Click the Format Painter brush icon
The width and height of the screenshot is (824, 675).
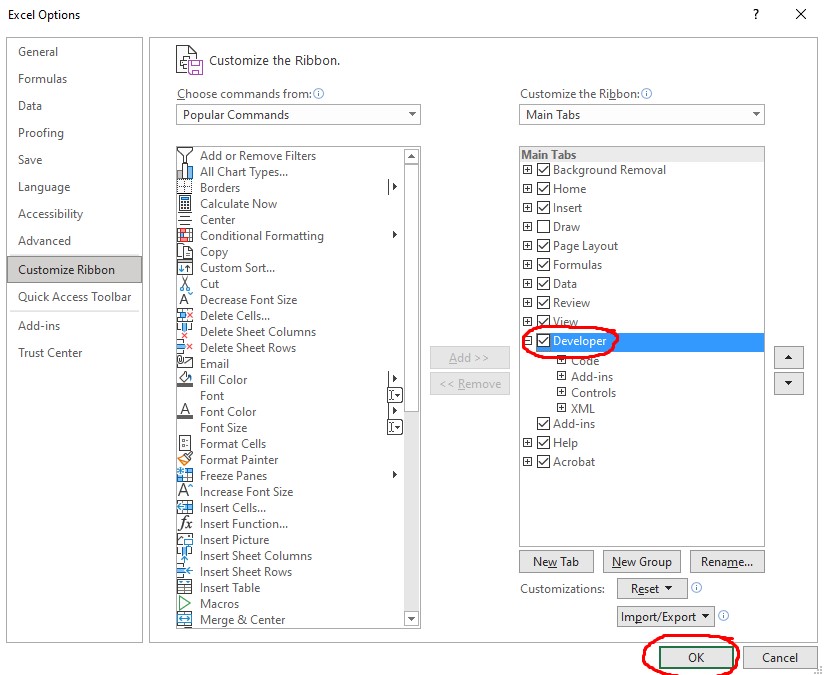point(184,459)
